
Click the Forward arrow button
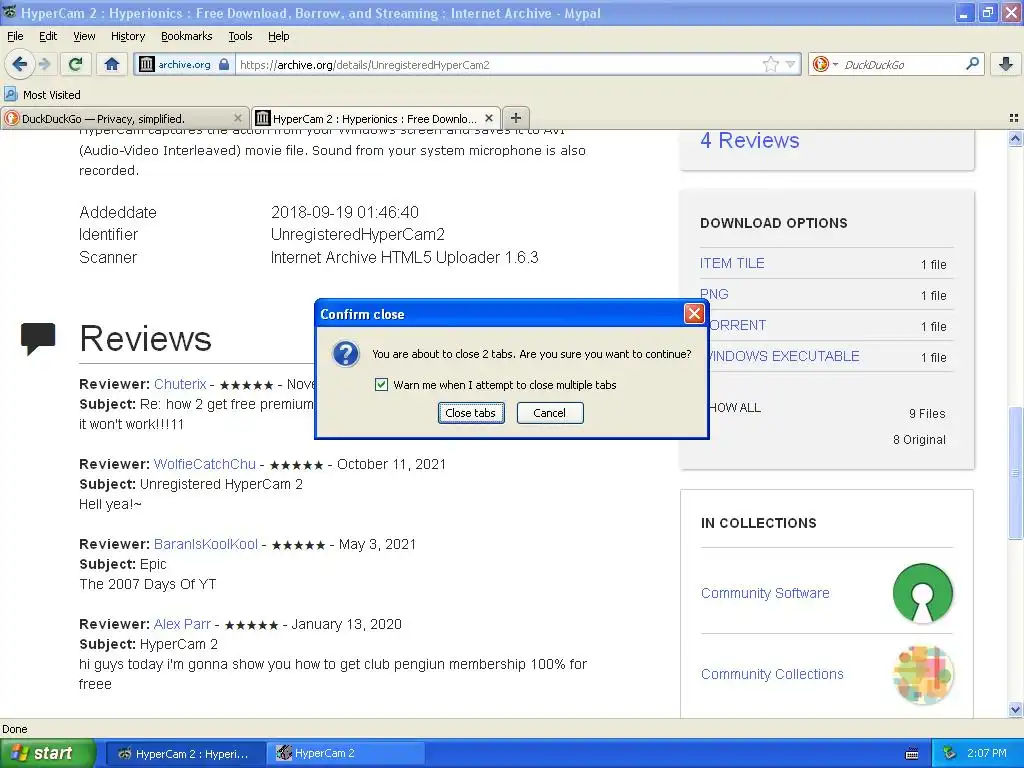(44, 64)
